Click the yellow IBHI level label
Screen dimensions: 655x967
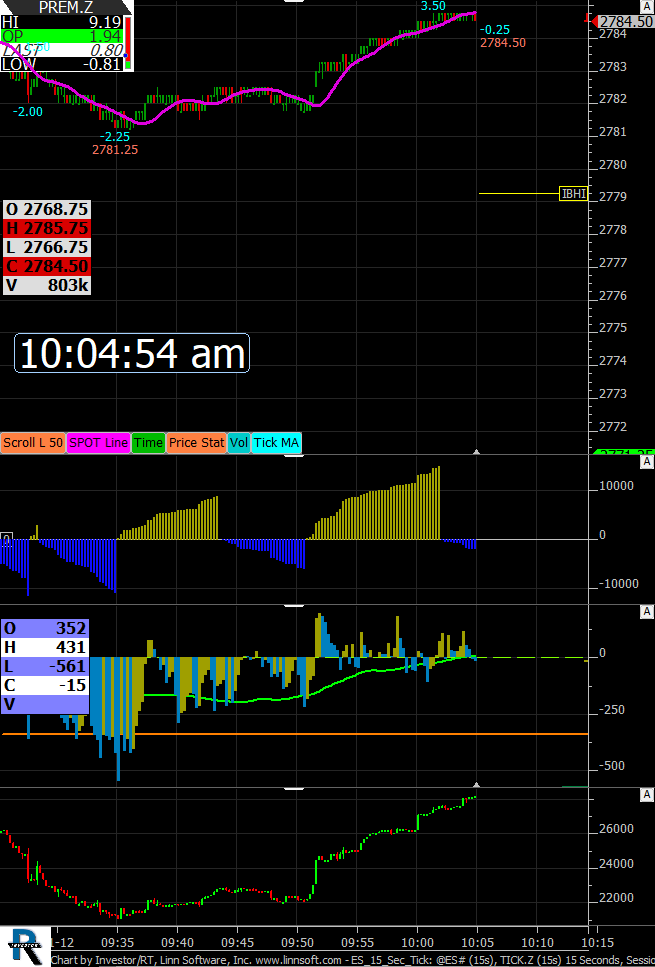pos(574,194)
